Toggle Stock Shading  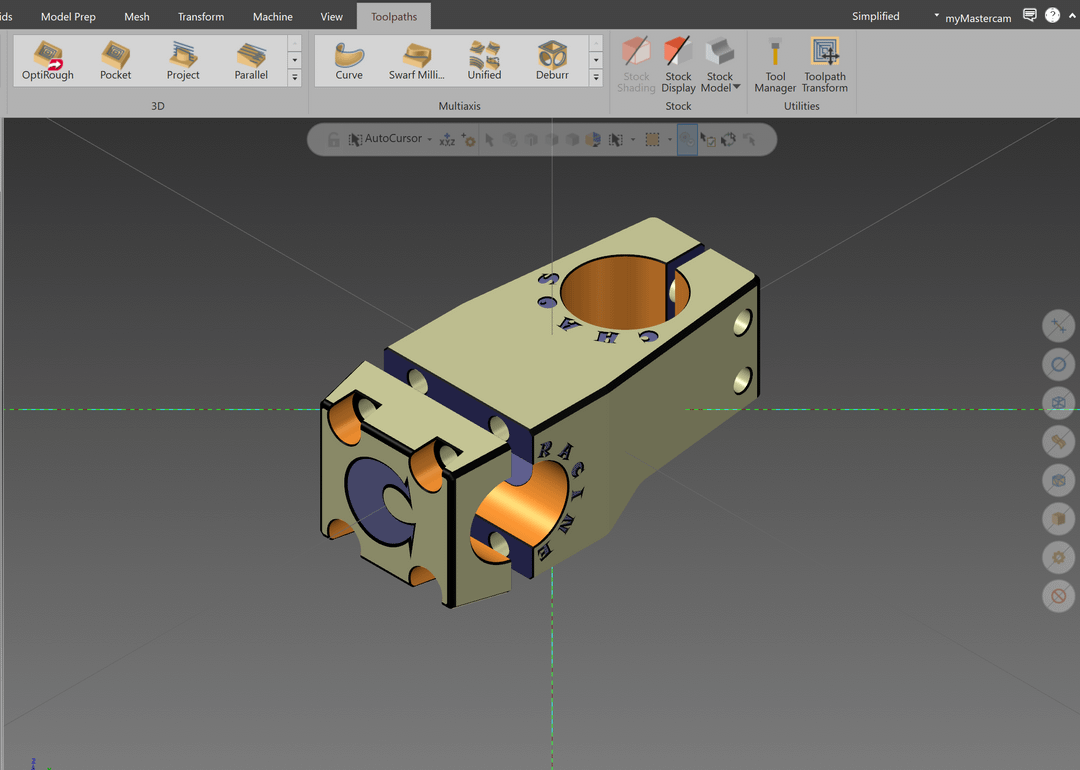[636, 65]
